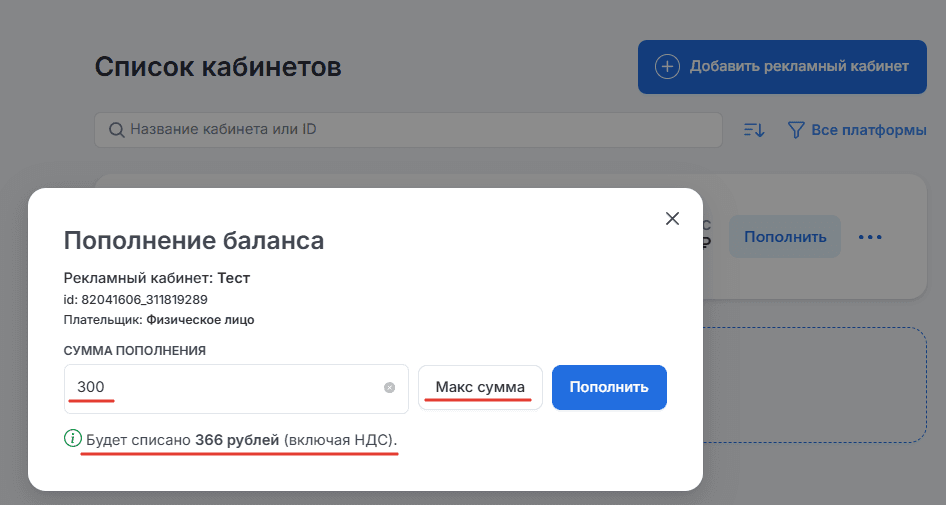
Task: Click the "СУММА ПОПОЛНЕНИЯ" label
Action: click(135, 351)
